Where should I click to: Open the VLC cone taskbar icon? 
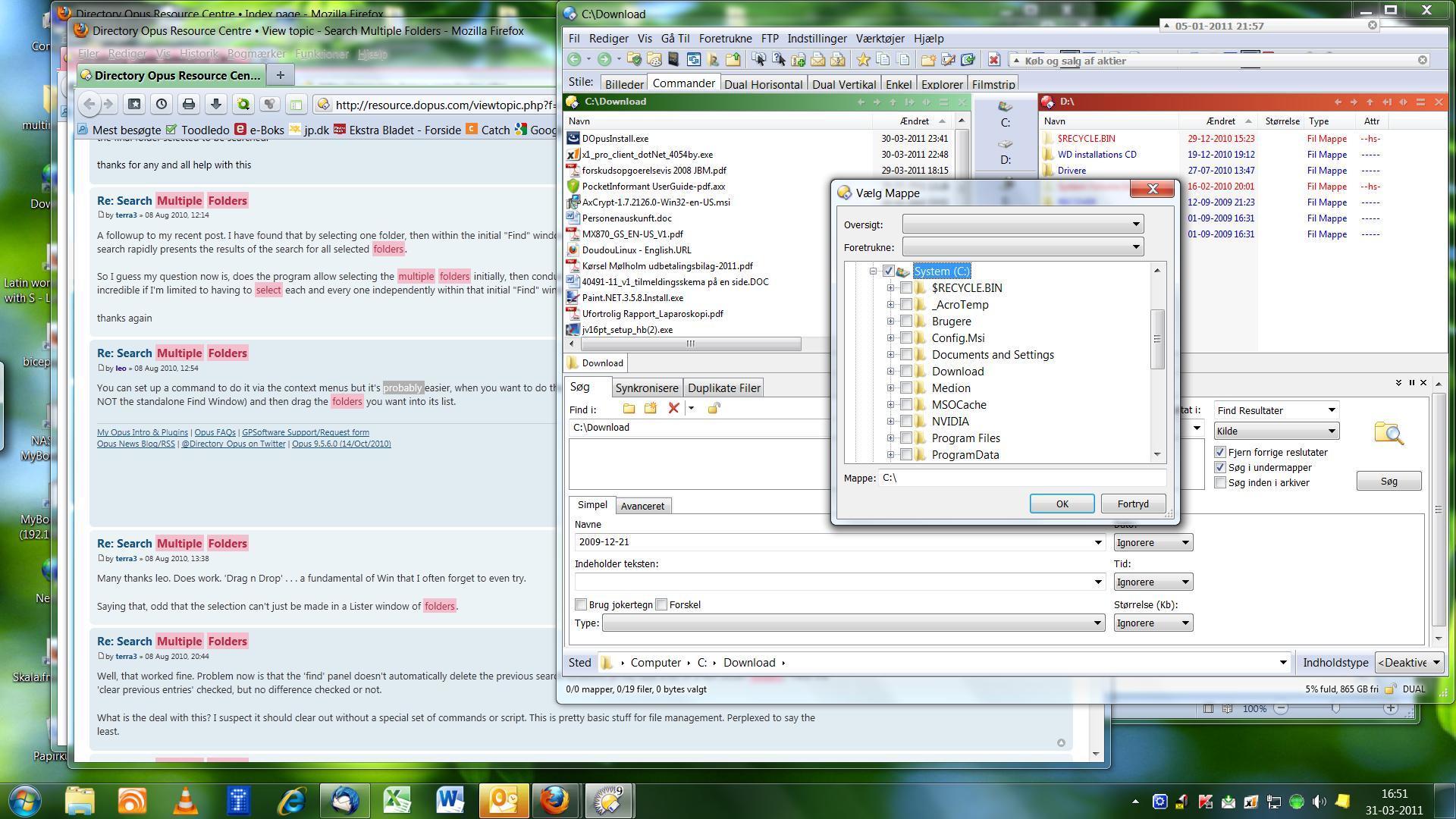(x=186, y=801)
